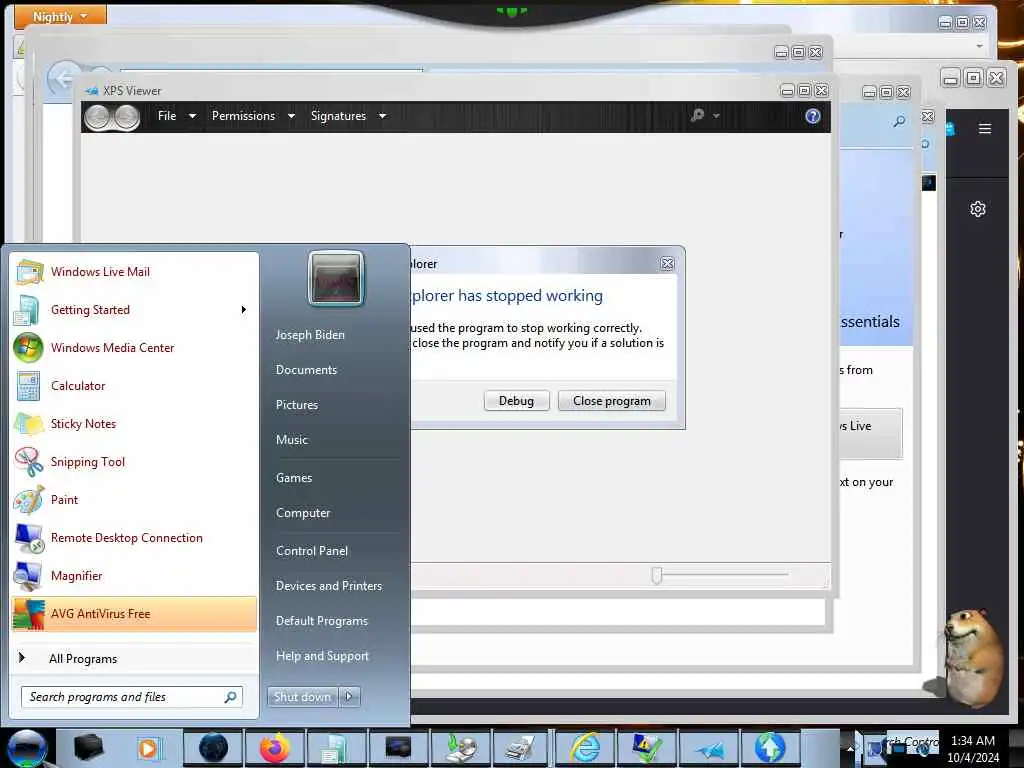Screen dimensions: 1024x768
Task: Expand All Programs list
Action: pos(134,658)
